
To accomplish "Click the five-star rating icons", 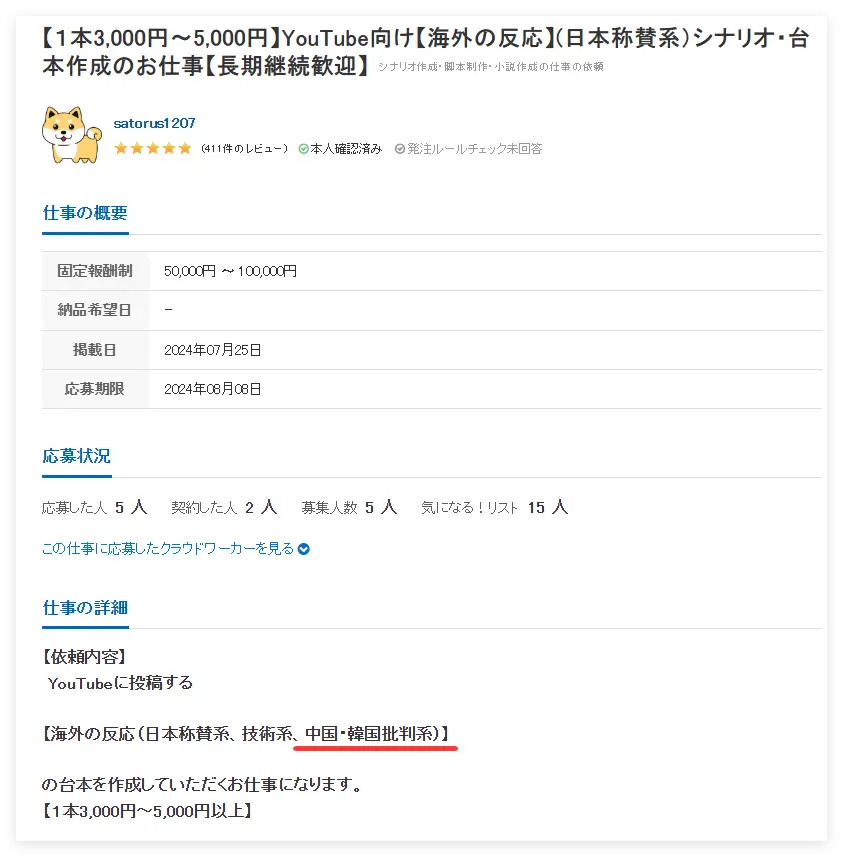I will pos(153,149).
